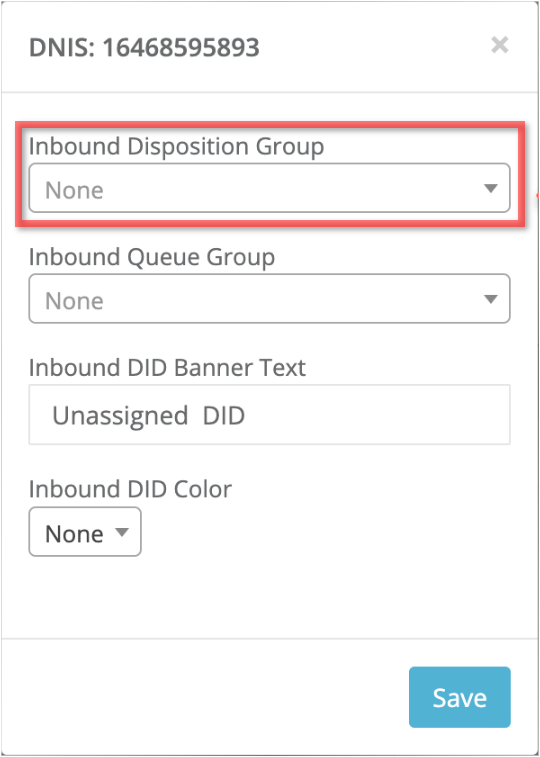Place cursor after the word DID in banner field
540x757 pixels.
point(247,416)
